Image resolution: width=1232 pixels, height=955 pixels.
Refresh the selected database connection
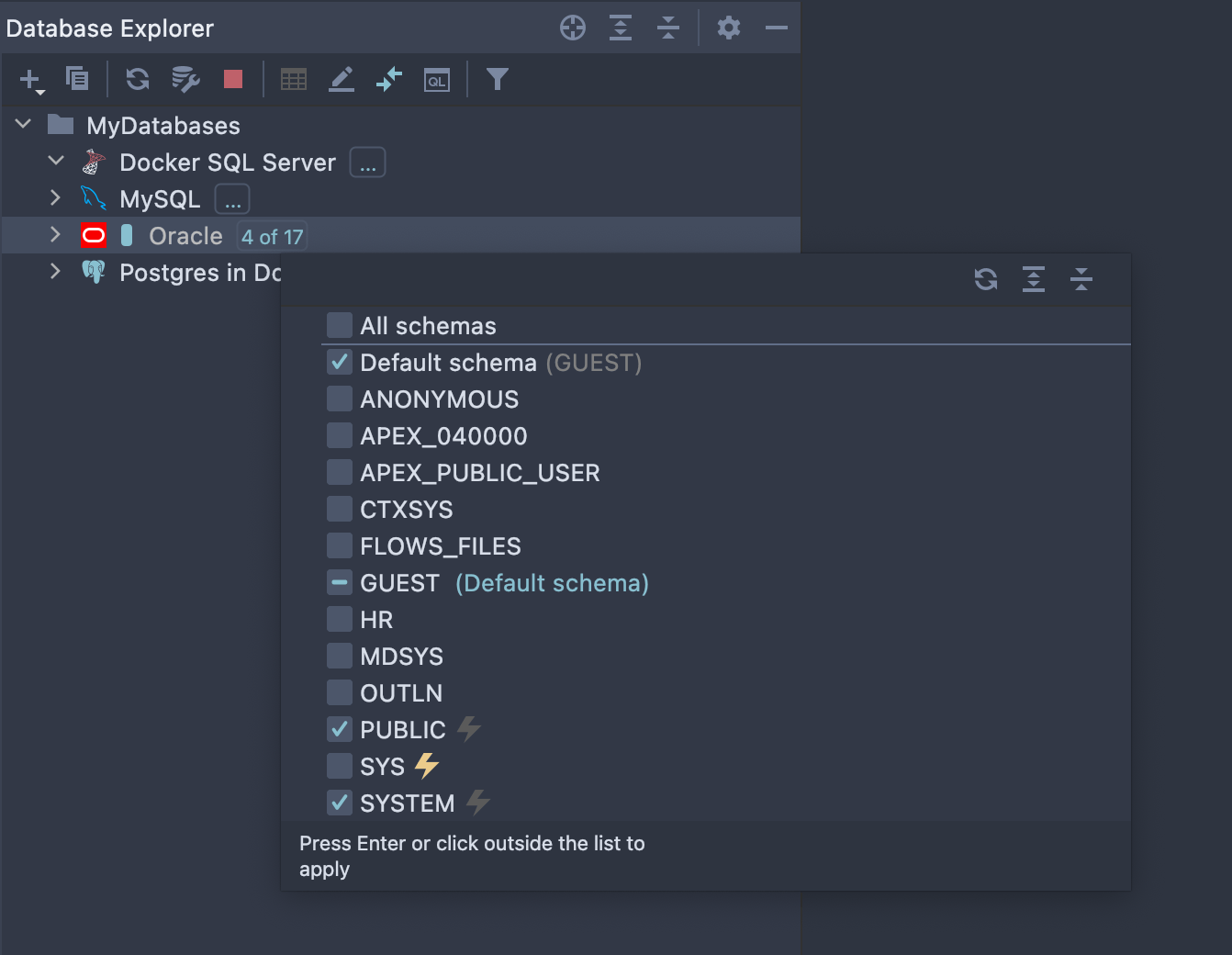pos(138,80)
